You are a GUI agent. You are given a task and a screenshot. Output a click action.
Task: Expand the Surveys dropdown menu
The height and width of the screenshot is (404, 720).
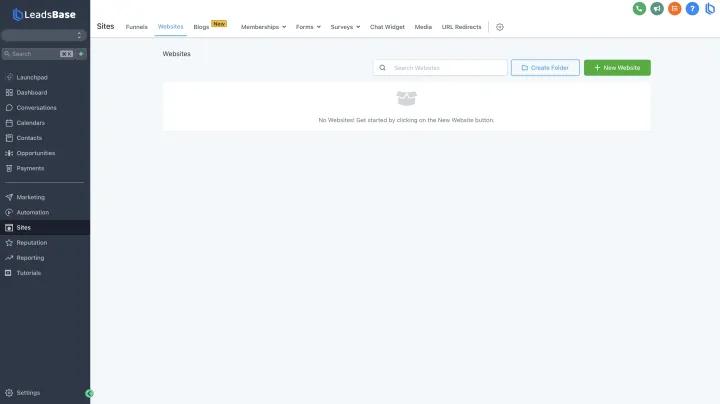(x=345, y=27)
